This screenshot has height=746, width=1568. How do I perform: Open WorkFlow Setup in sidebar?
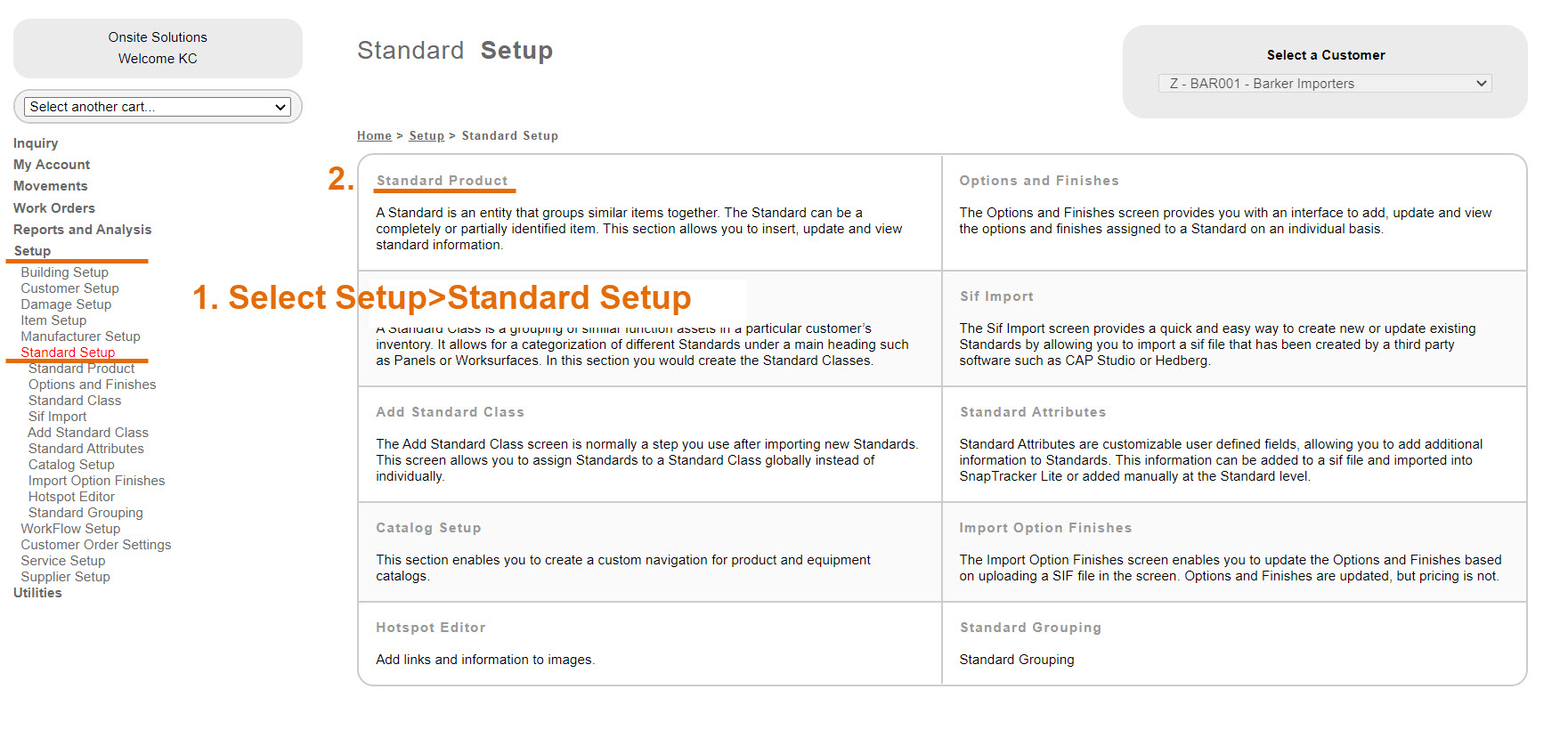[x=70, y=529]
